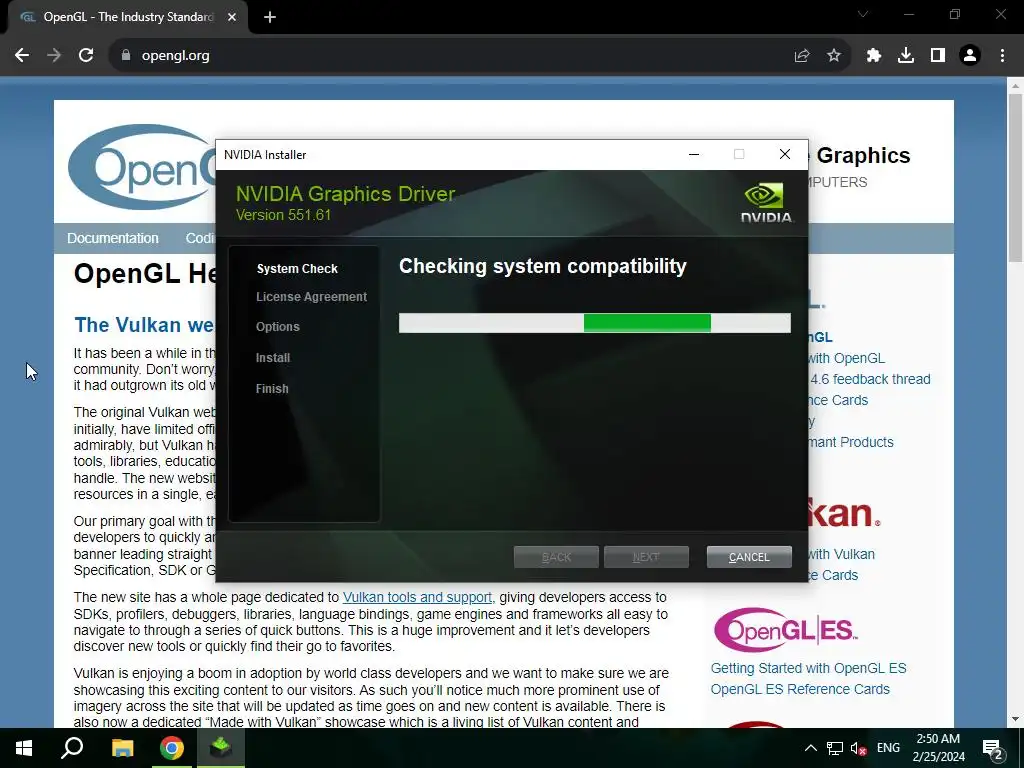Image resolution: width=1024 pixels, height=768 pixels.
Task: Click the ENG language indicator
Action: click(x=888, y=748)
